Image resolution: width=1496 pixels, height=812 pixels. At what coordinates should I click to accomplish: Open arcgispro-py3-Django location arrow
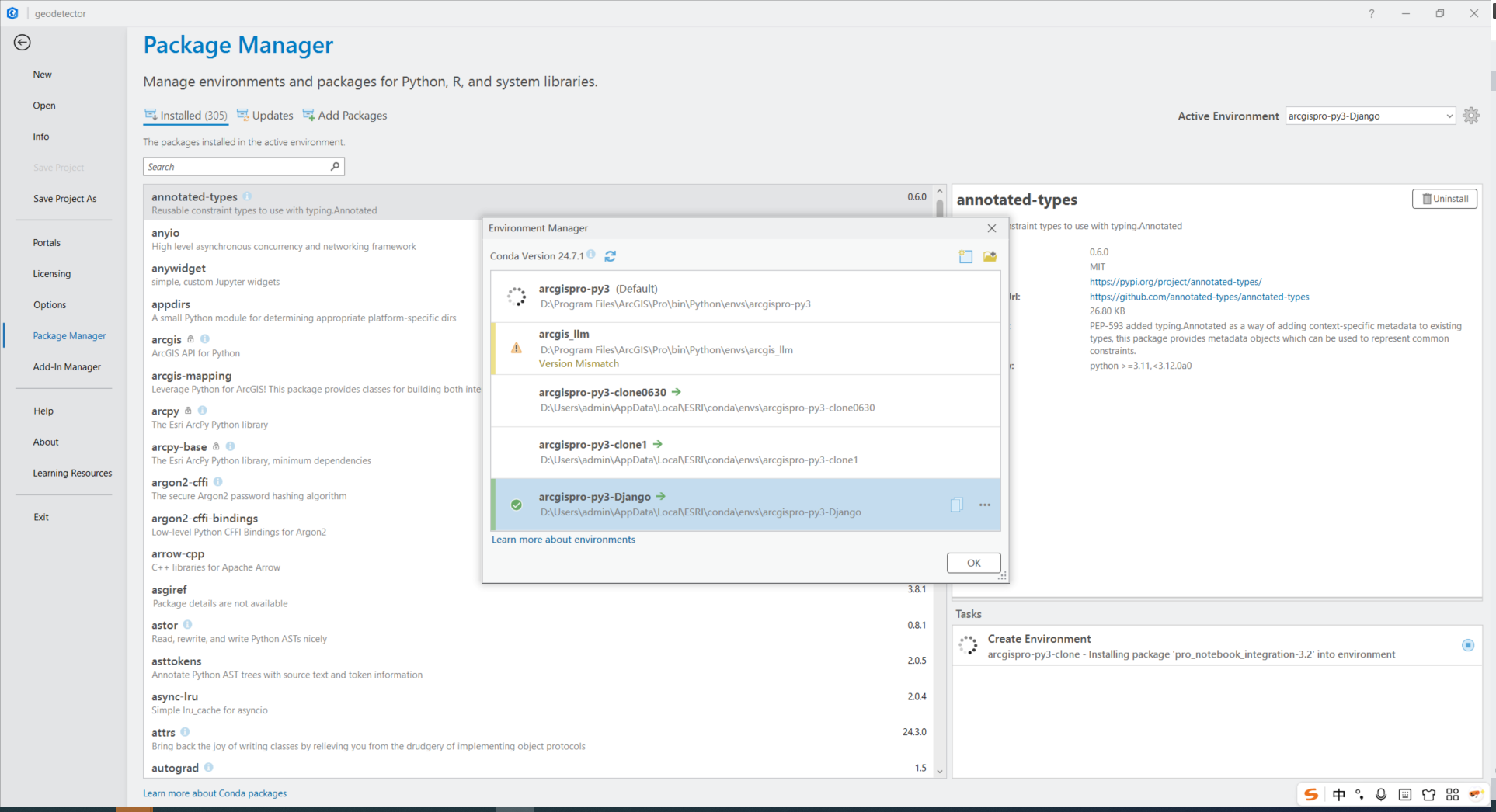pyautogui.click(x=661, y=496)
